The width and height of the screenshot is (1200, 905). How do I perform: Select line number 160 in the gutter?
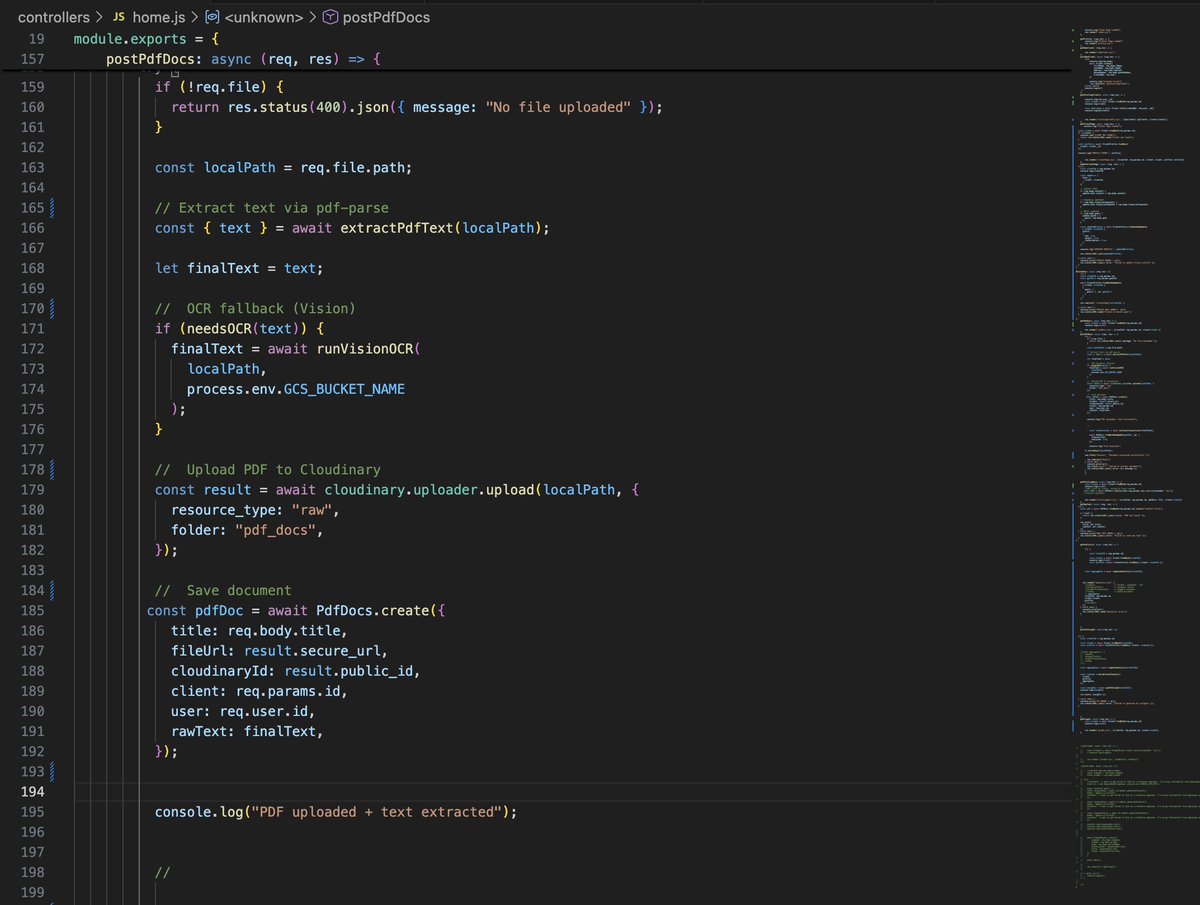click(x=32, y=107)
